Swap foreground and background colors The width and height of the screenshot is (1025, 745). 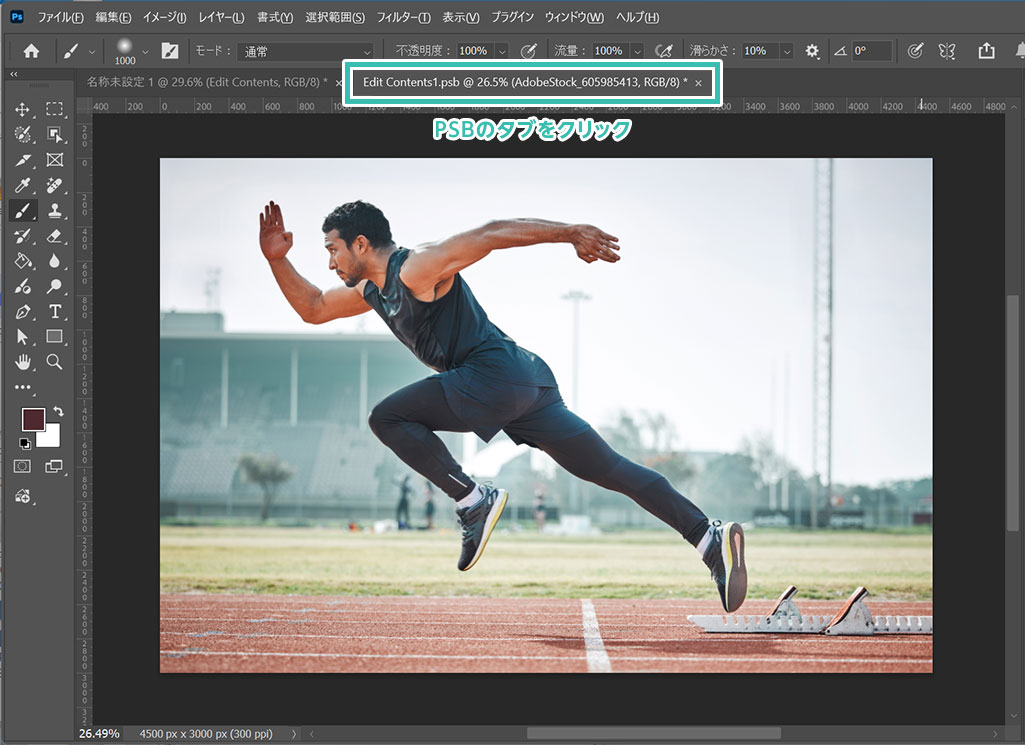[57, 411]
